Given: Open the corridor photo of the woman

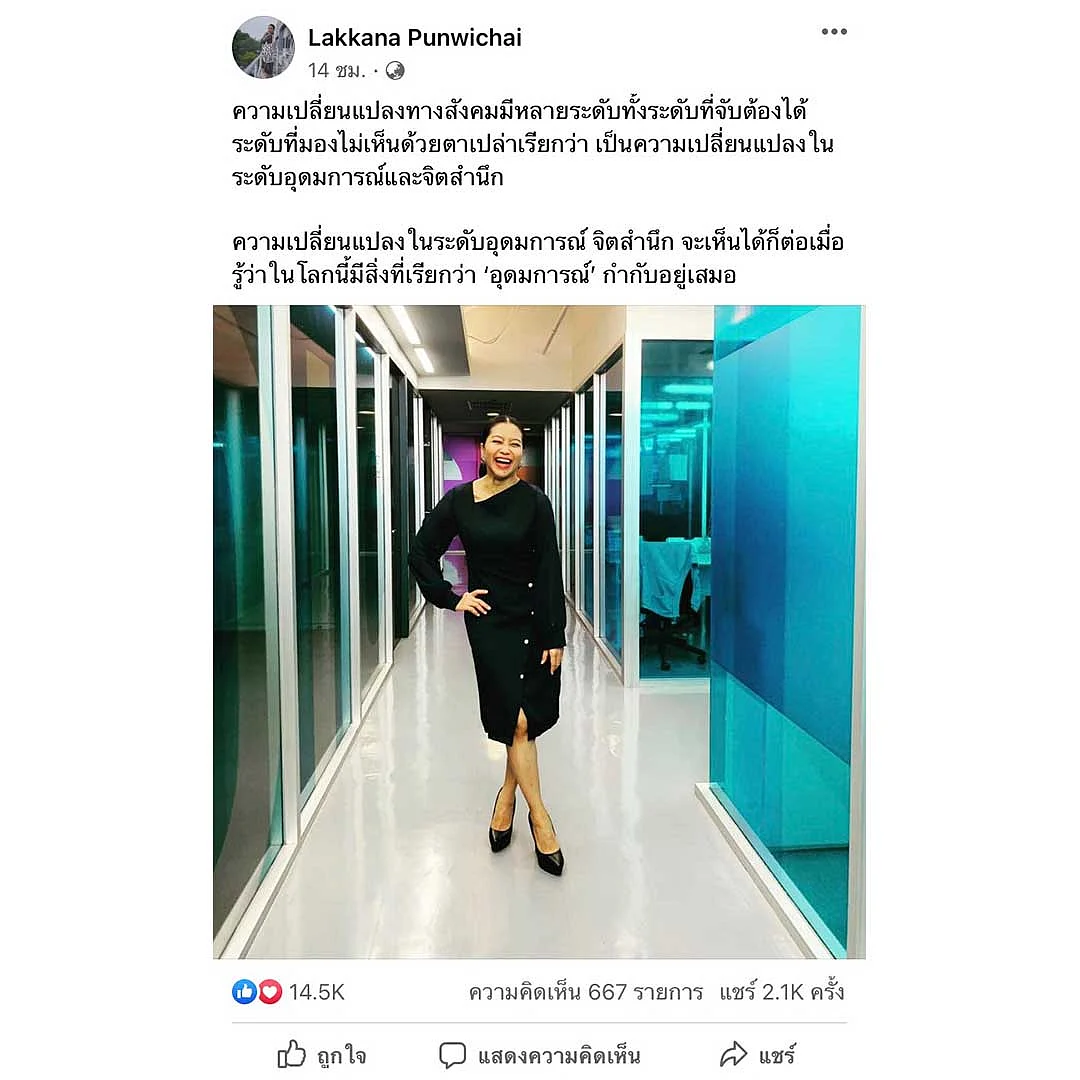Looking at the screenshot, I should point(539,632).
